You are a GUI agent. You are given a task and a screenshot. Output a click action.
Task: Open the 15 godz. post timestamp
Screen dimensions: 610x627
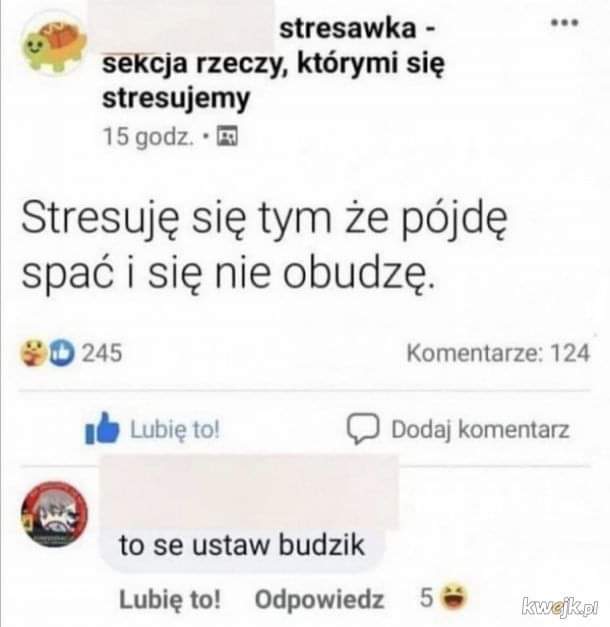coord(149,137)
